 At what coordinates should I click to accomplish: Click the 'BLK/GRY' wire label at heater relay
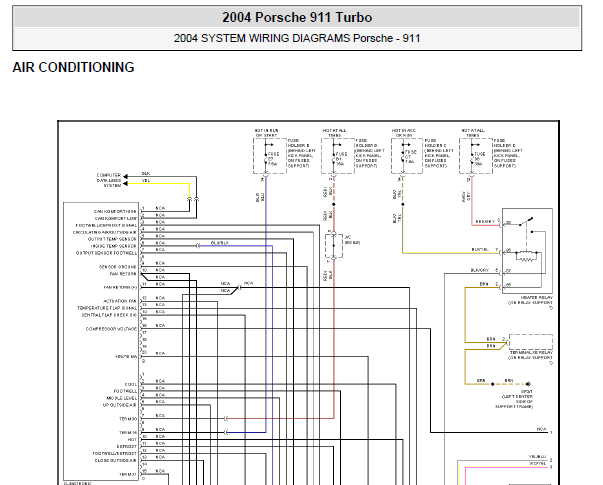(x=480, y=270)
